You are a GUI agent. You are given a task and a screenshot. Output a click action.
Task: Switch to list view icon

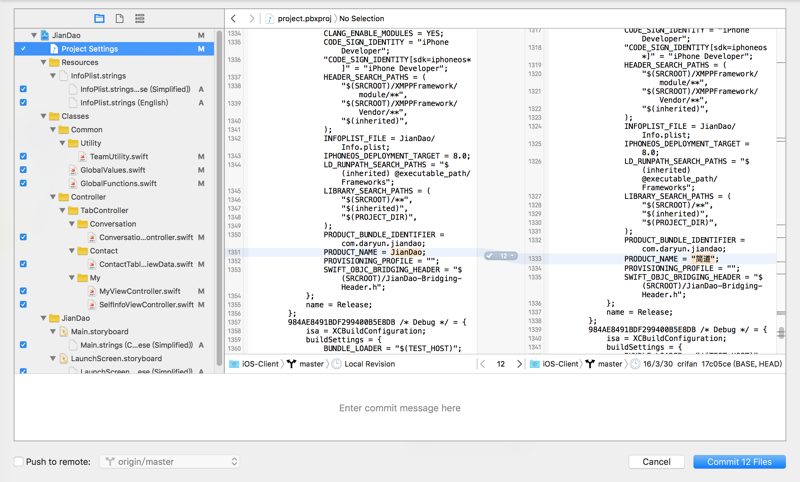(x=139, y=18)
